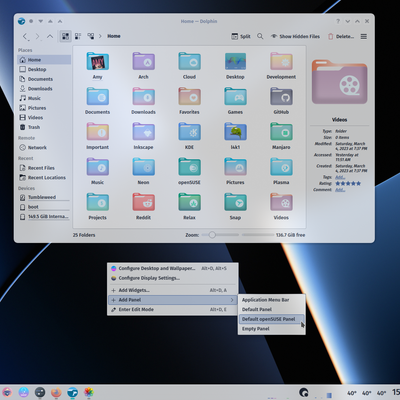Select Music in Places sidebar
This screenshot has height=400, width=400.
click(x=44, y=98)
